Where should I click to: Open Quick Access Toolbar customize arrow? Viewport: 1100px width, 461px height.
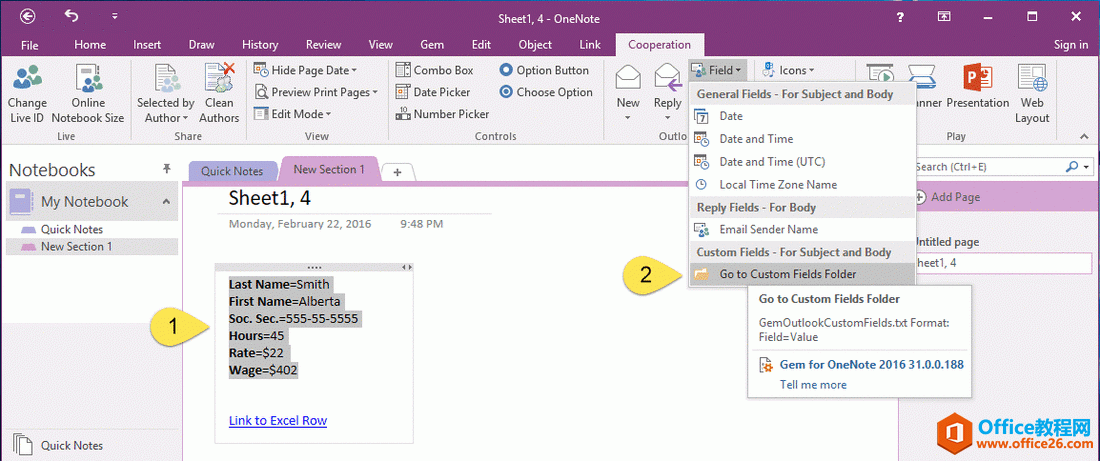point(115,15)
